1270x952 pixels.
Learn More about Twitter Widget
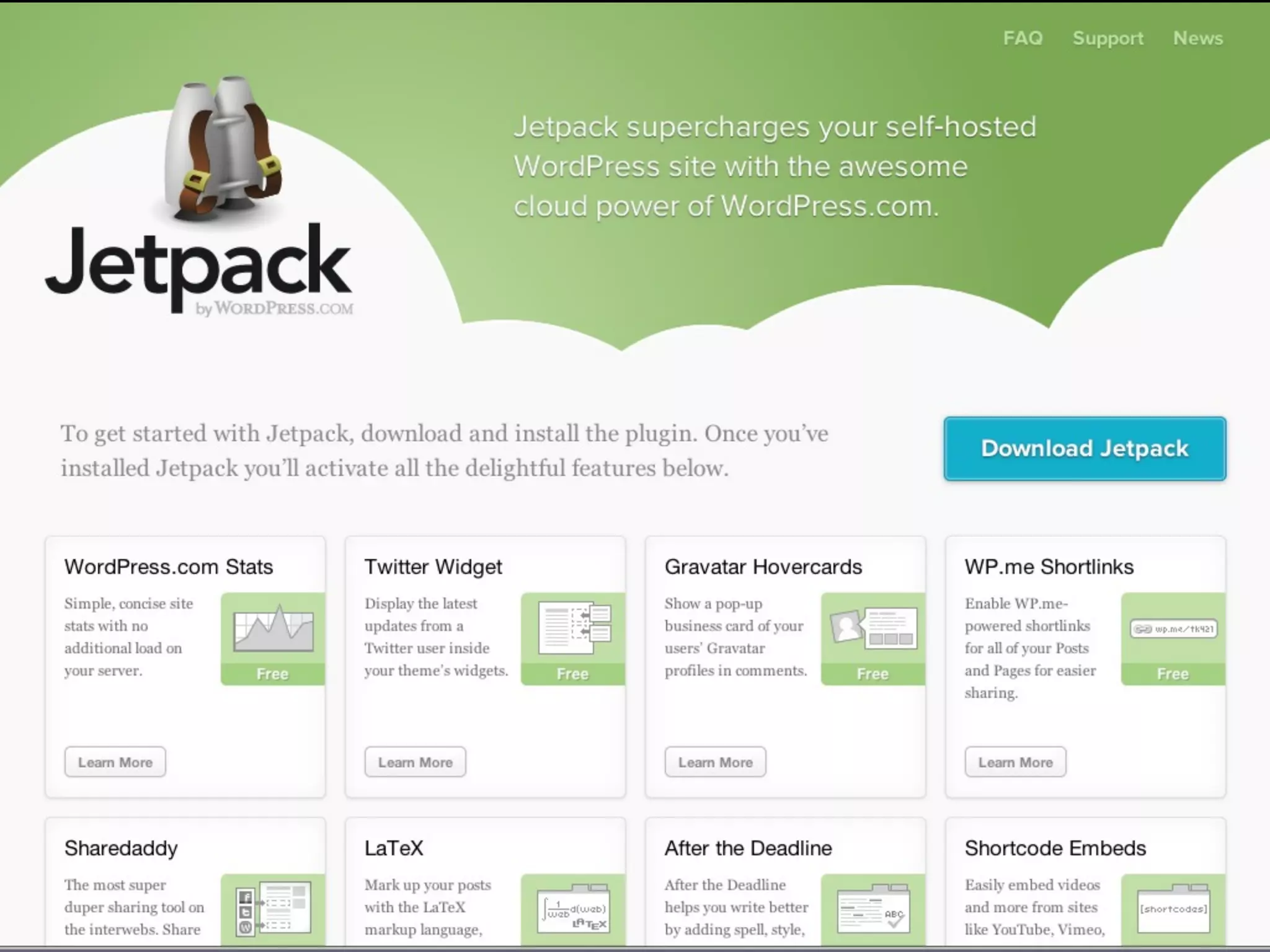[415, 762]
